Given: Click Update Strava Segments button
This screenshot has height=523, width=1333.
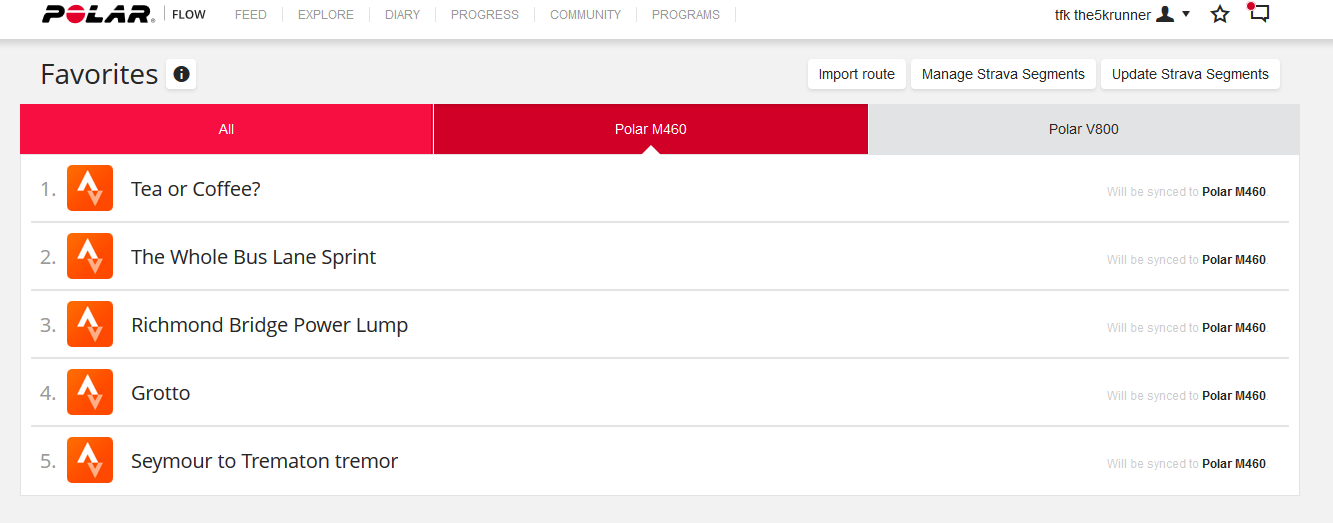Looking at the screenshot, I should pyautogui.click(x=1190, y=74).
